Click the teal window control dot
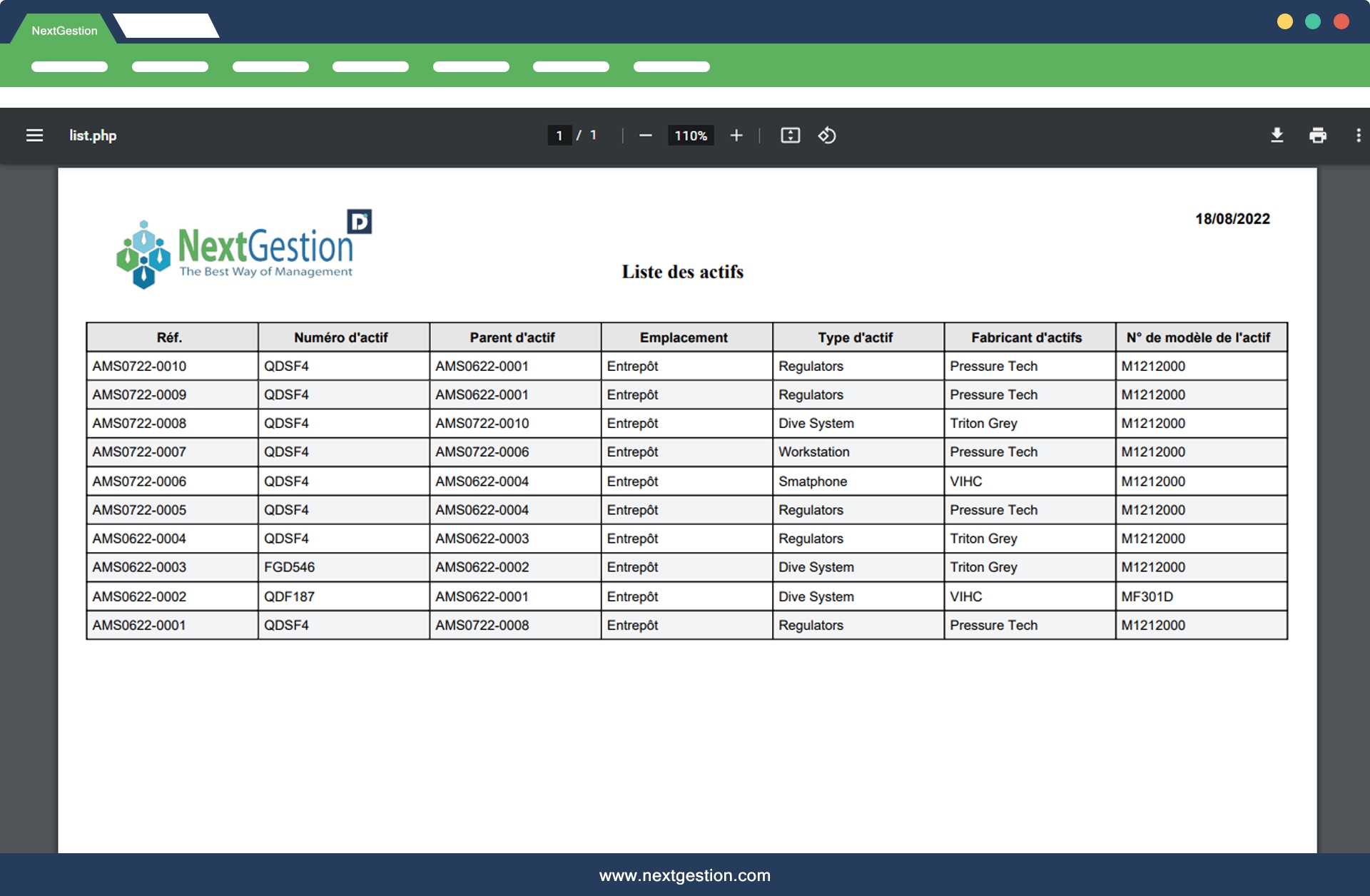 (1313, 21)
